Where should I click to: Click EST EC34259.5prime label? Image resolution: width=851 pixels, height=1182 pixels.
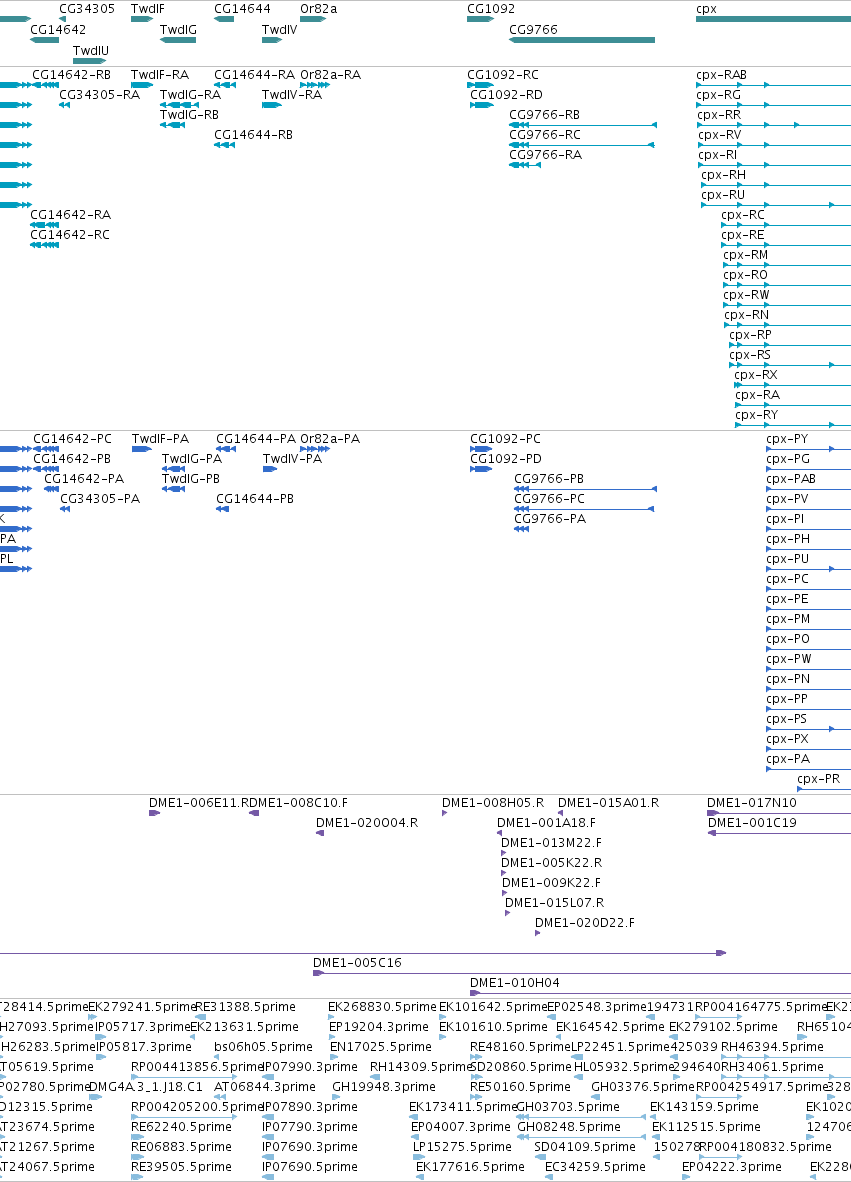595,1166
